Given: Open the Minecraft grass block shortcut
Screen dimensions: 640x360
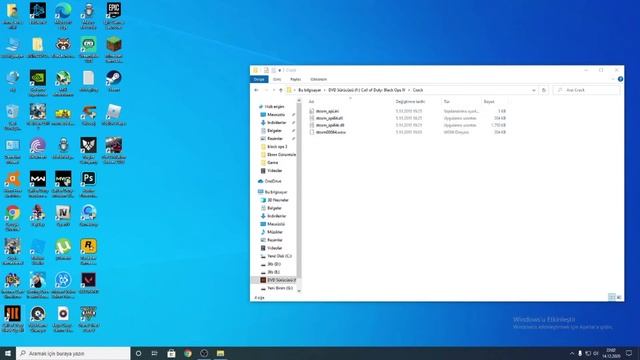Looking at the screenshot, I should pos(114,49).
